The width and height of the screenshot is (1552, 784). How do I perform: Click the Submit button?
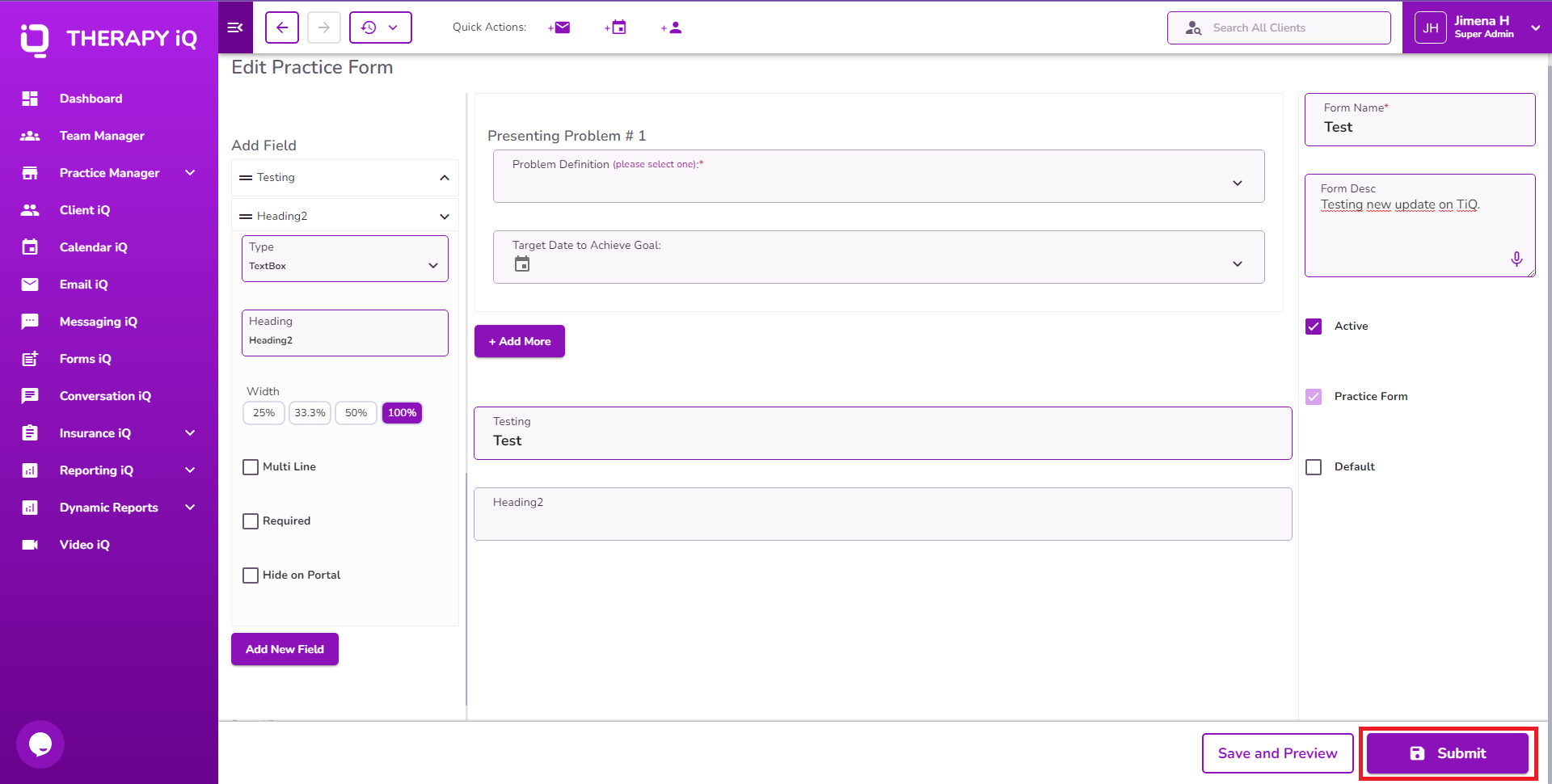[x=1449, y=752]
